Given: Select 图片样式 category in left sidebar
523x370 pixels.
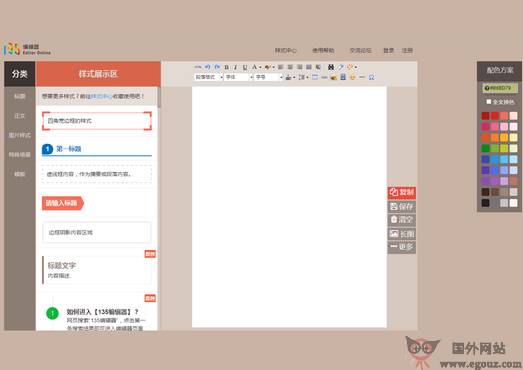Looking at the screenshot, I should 19,135.
